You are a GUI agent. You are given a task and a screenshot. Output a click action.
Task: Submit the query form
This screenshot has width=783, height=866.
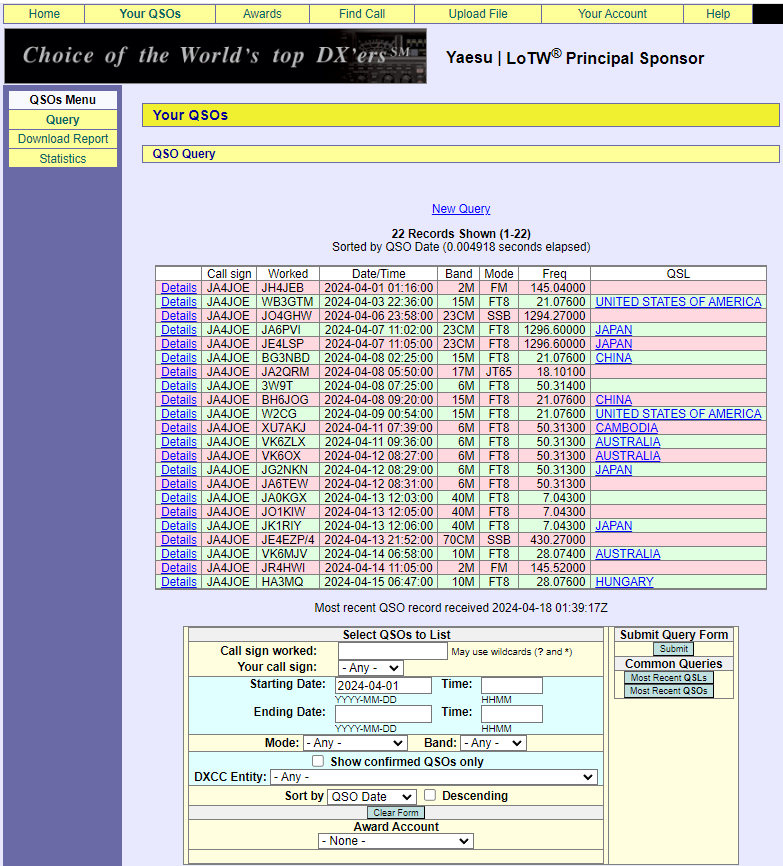click(674, 649)
